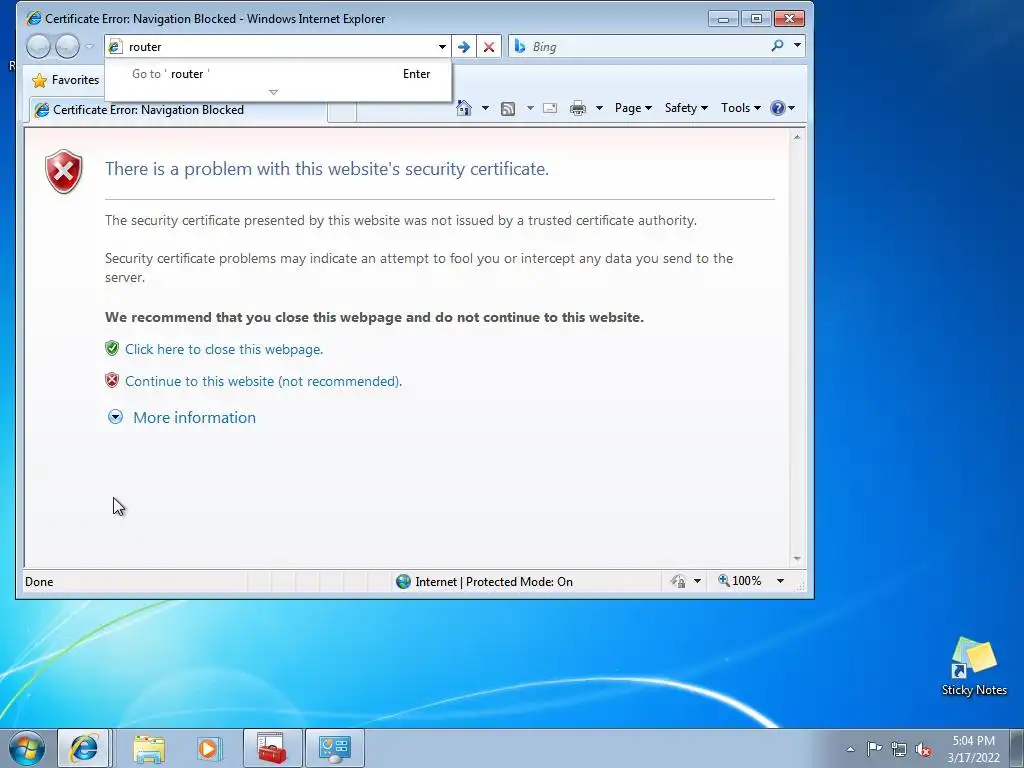Viewport: 1024px width, 768px height.
Task: Open the Help dropdown arrow
Action: tap(792, 108)
